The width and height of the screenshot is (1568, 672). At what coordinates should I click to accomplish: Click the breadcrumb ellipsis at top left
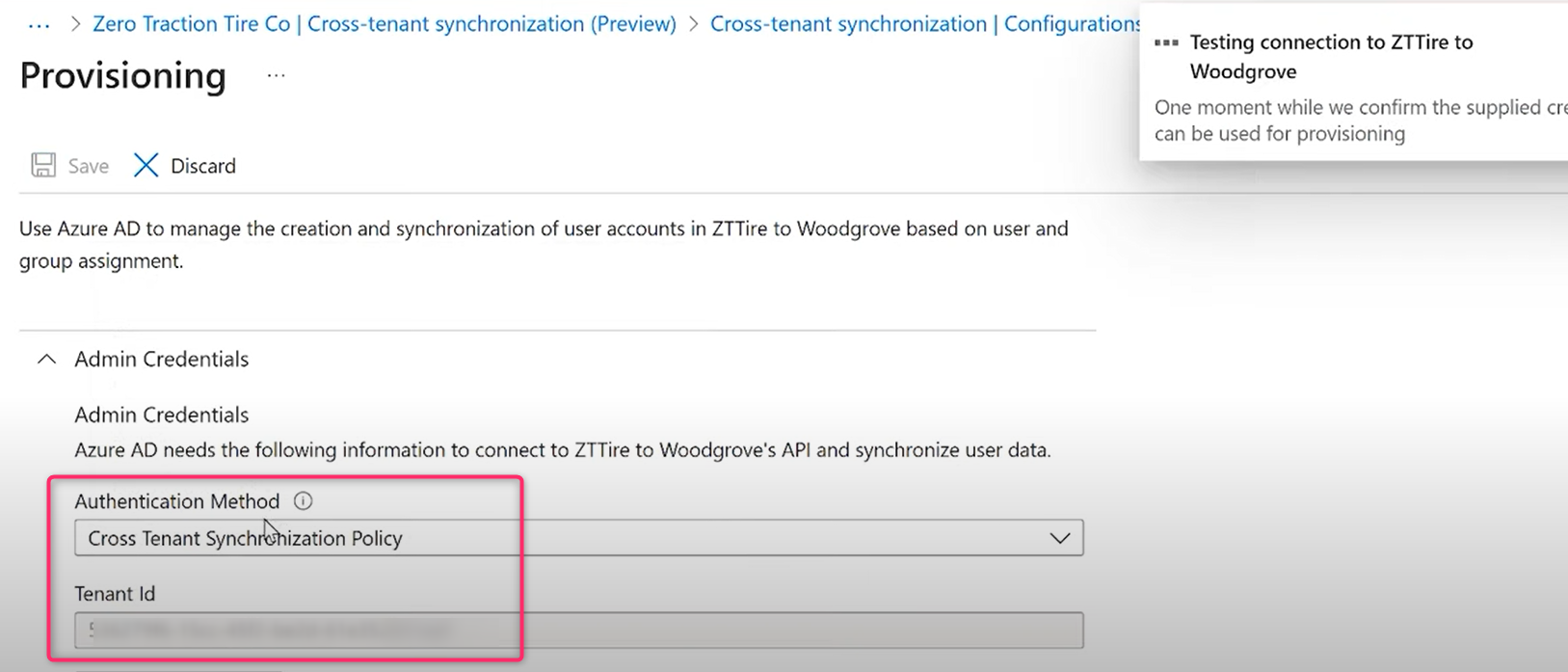39,25
